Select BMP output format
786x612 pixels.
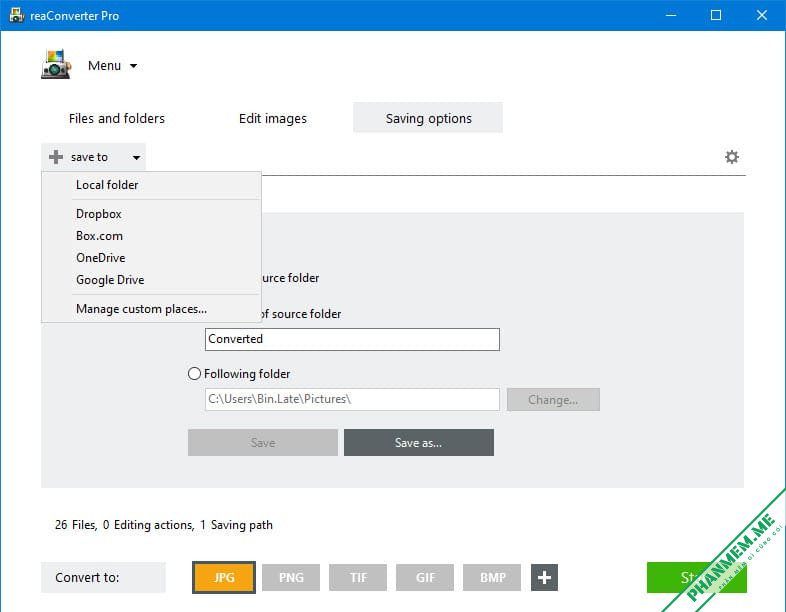492,577
